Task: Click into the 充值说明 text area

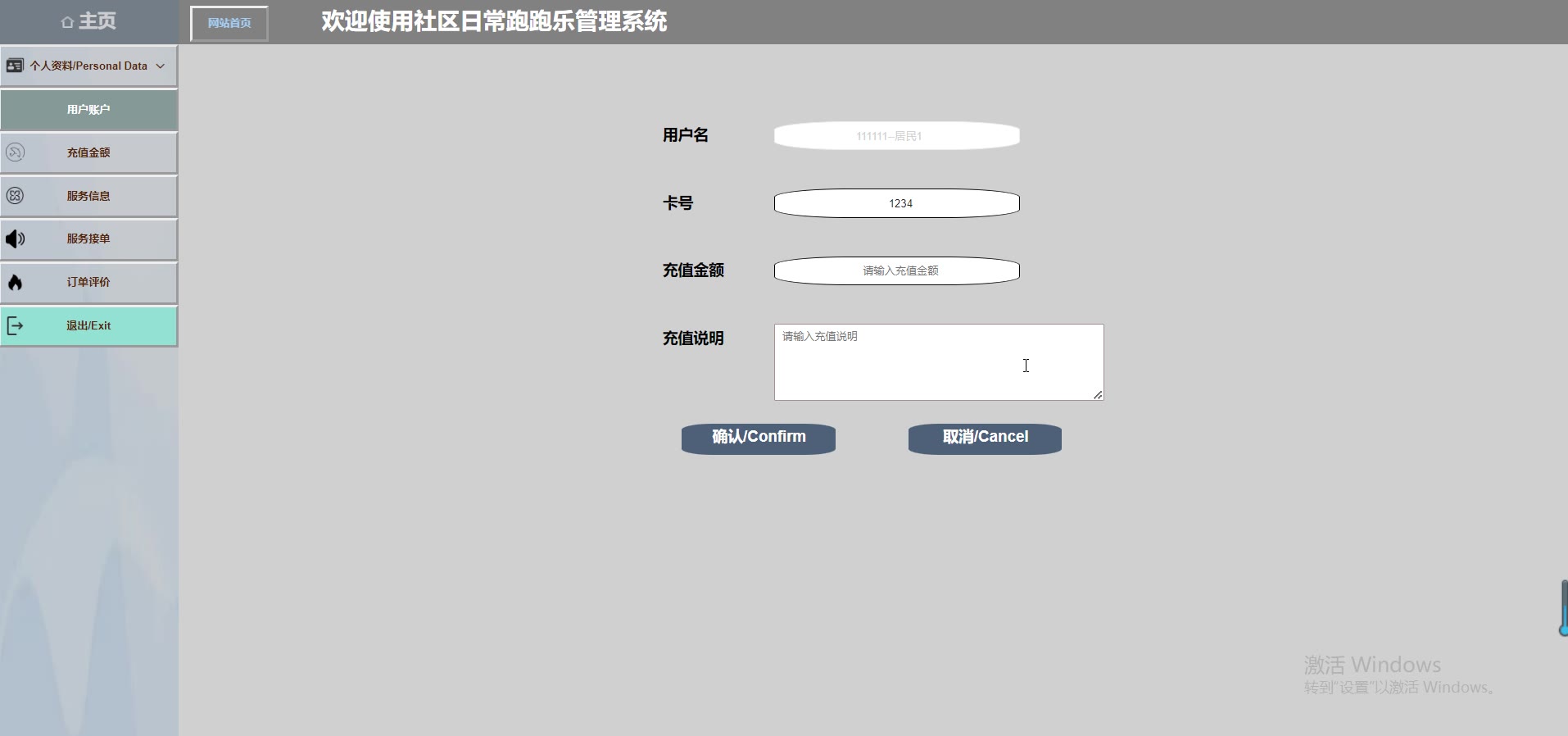Action: [939, 362]
